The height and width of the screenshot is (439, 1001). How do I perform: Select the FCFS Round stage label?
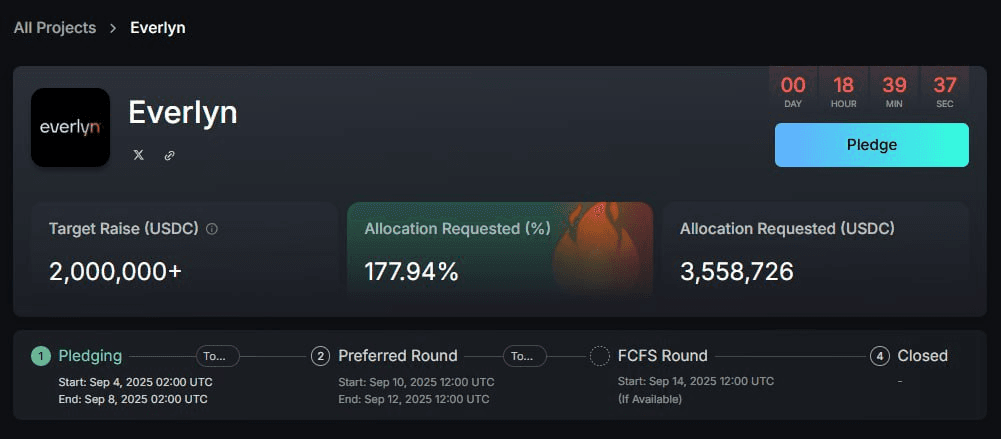click(x=663, y=356)
